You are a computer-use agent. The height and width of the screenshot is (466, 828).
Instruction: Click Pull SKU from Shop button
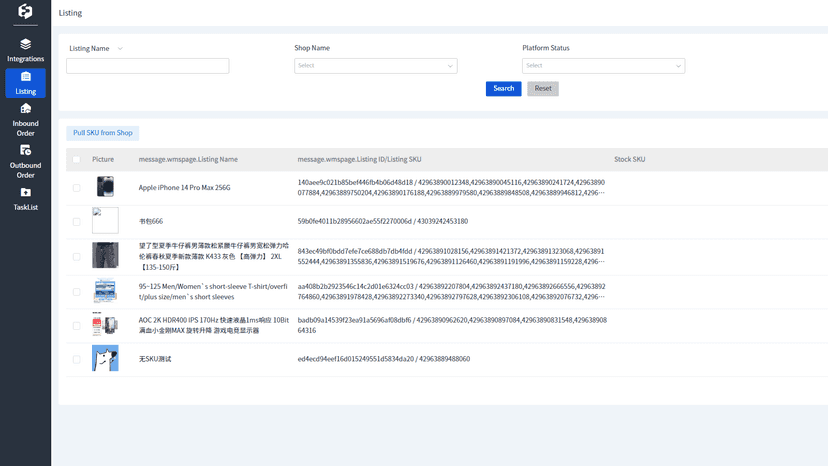coord(102,133)
